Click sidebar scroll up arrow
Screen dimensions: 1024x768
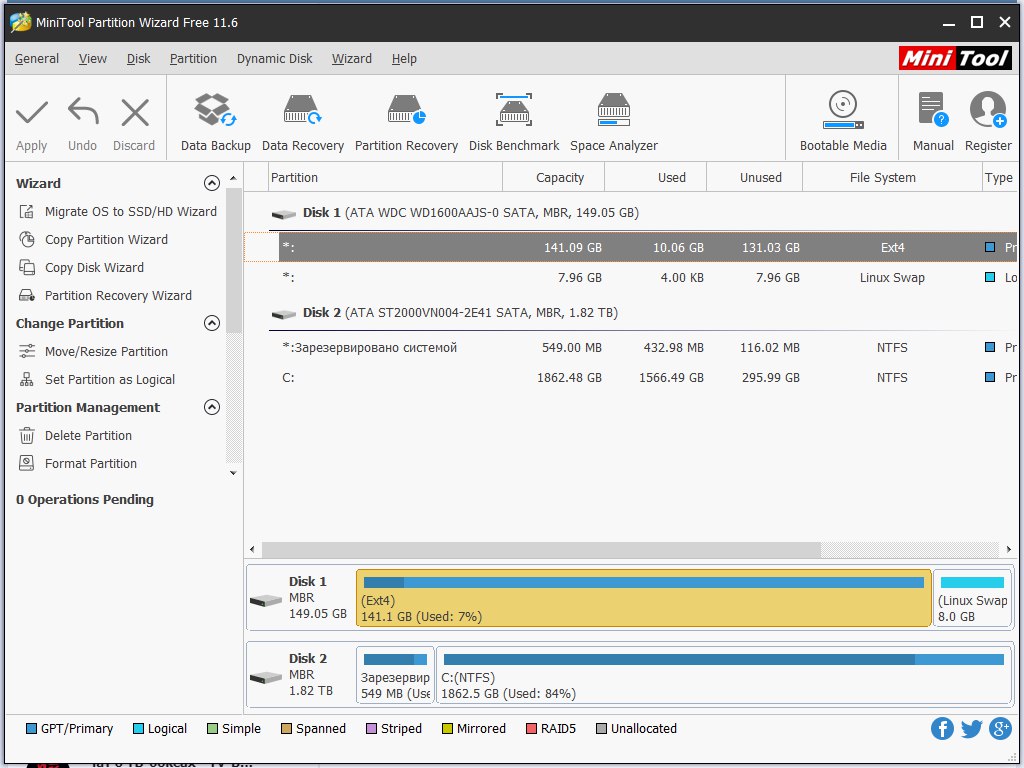[x=233, y=178]
